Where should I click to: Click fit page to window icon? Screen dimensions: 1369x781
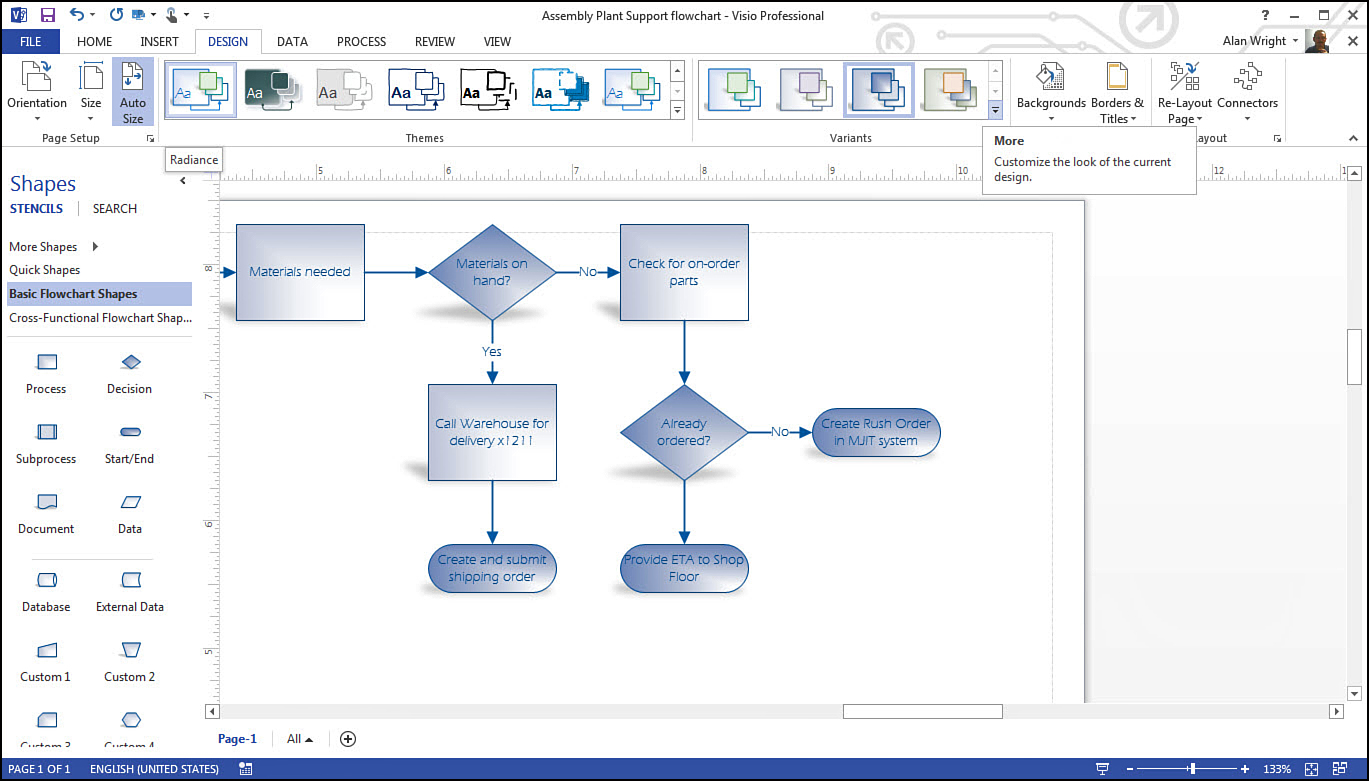coord(1311,769)
